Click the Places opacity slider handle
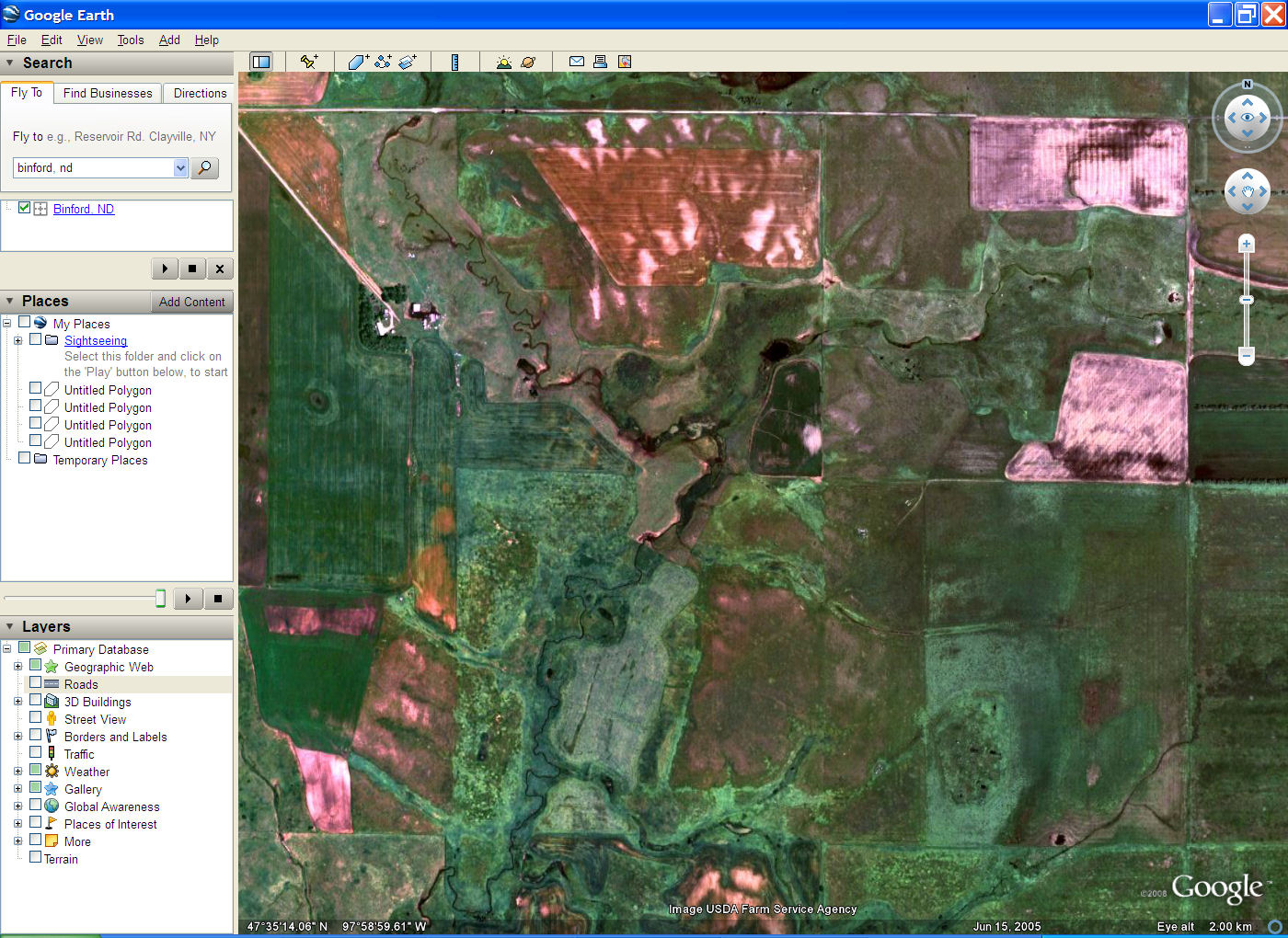 click(160, 599)
